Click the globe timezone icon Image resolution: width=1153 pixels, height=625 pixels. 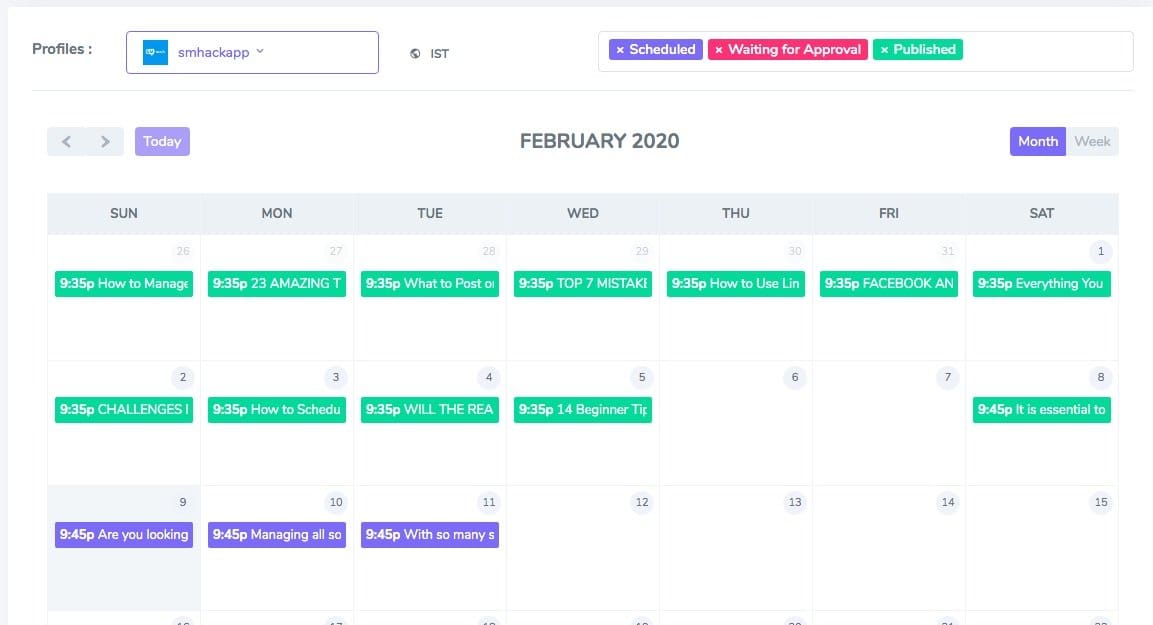coord(415,54)
